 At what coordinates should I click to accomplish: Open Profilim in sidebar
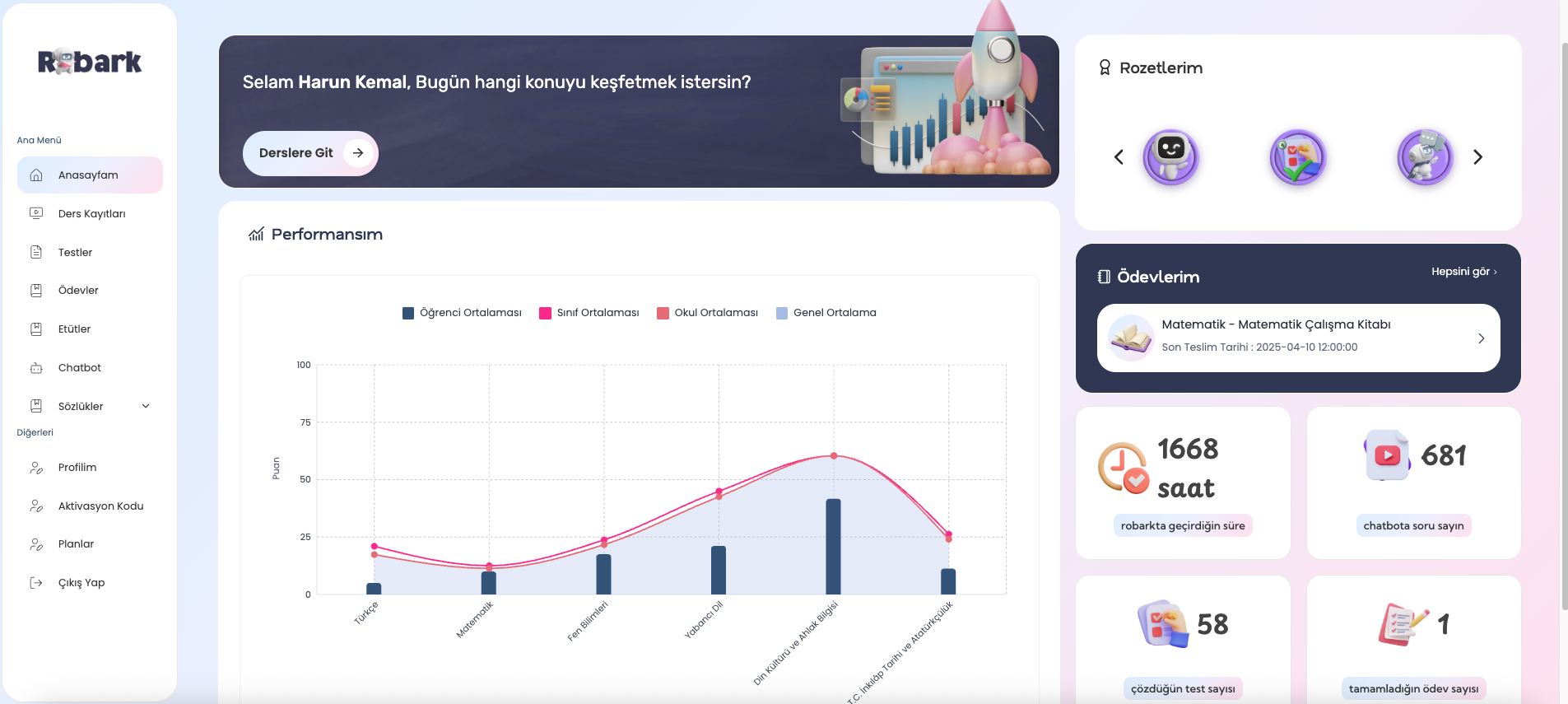tap(90, 468)
